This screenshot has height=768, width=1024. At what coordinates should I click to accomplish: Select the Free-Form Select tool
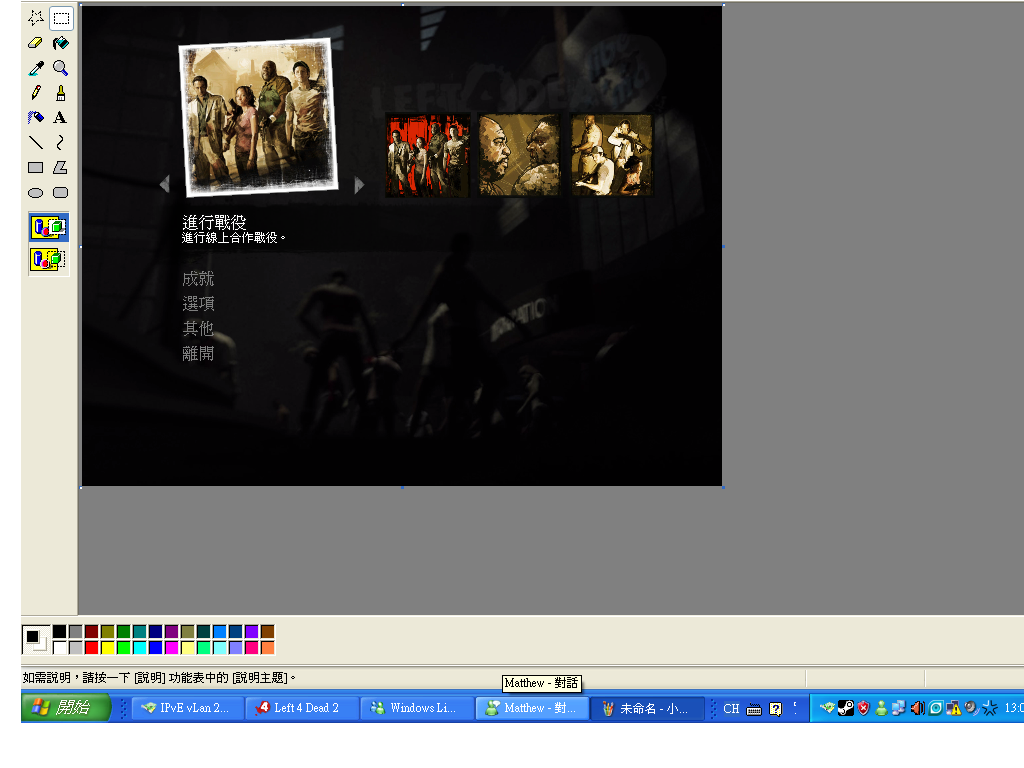coord(35,18)
